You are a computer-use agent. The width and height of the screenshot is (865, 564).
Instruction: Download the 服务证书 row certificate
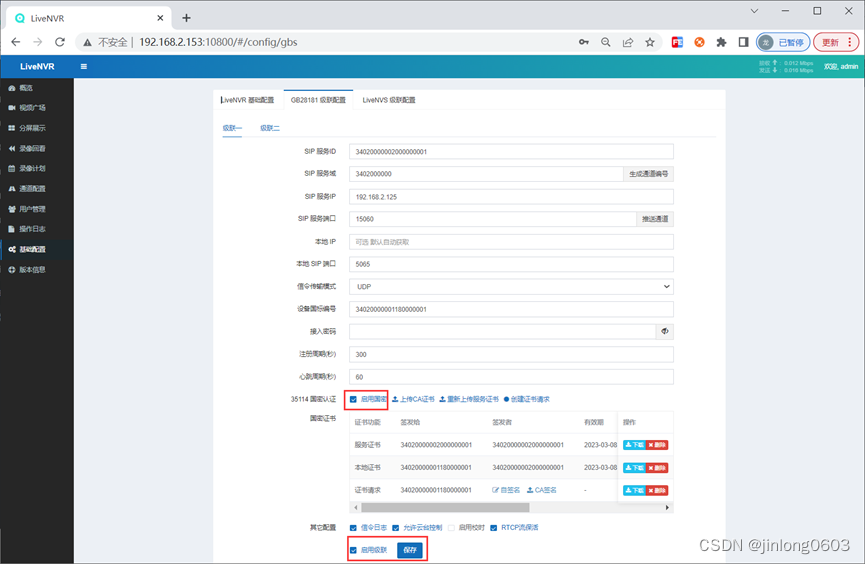coord(634,445)
